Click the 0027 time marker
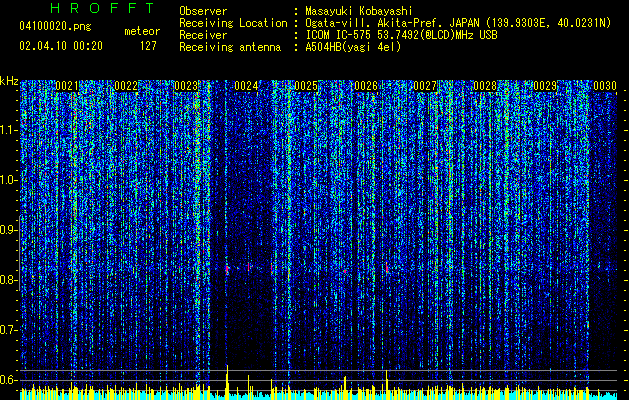The width and height of the screenshot is (629, 400). [x=425, y=86]
